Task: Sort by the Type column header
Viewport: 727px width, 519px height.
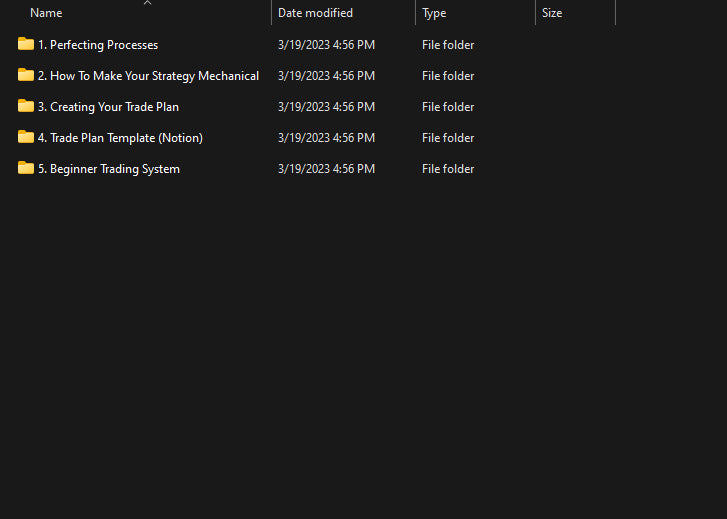Action: click(434, 13)
